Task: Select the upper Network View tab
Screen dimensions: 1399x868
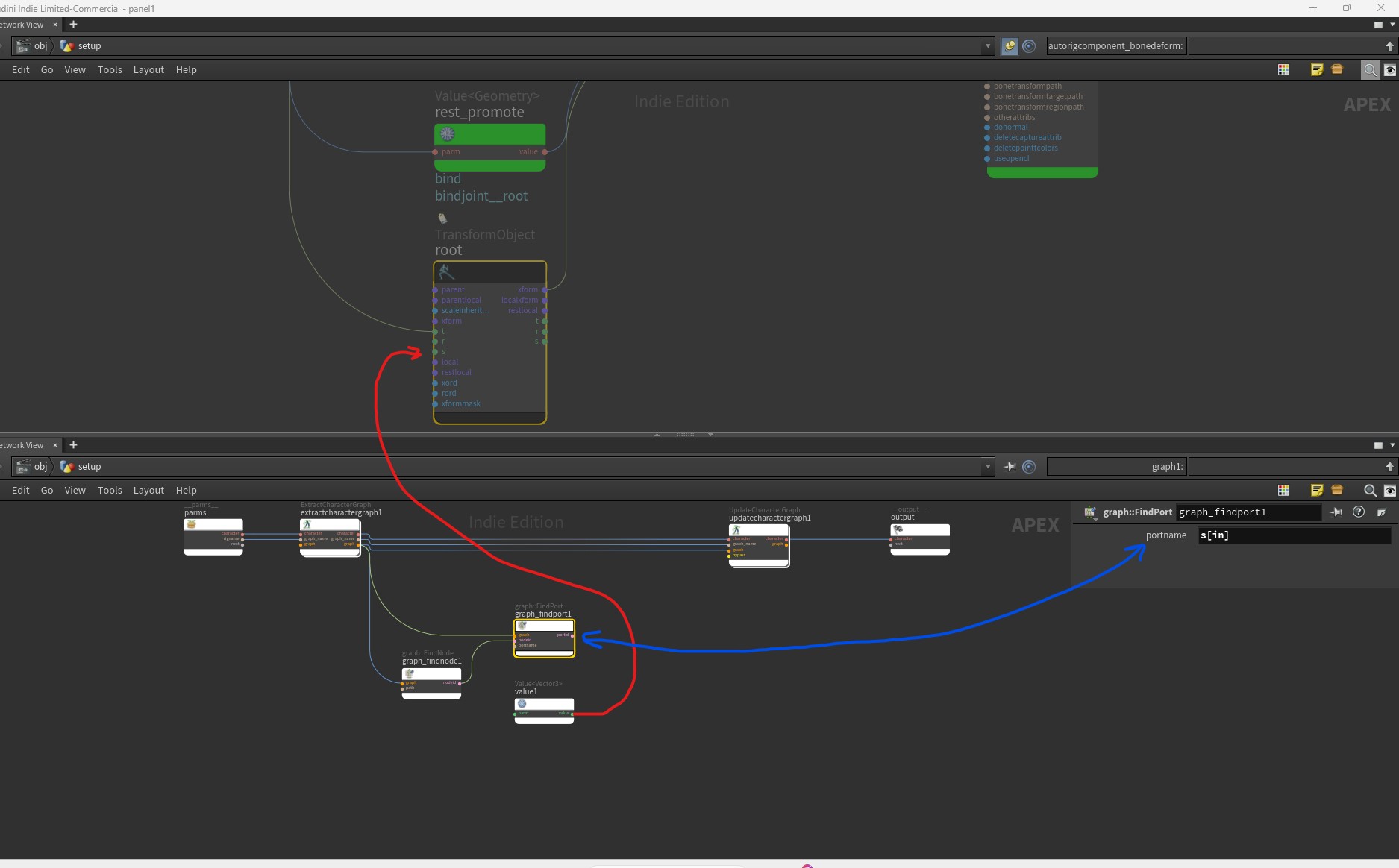Action: coord(22,25)
